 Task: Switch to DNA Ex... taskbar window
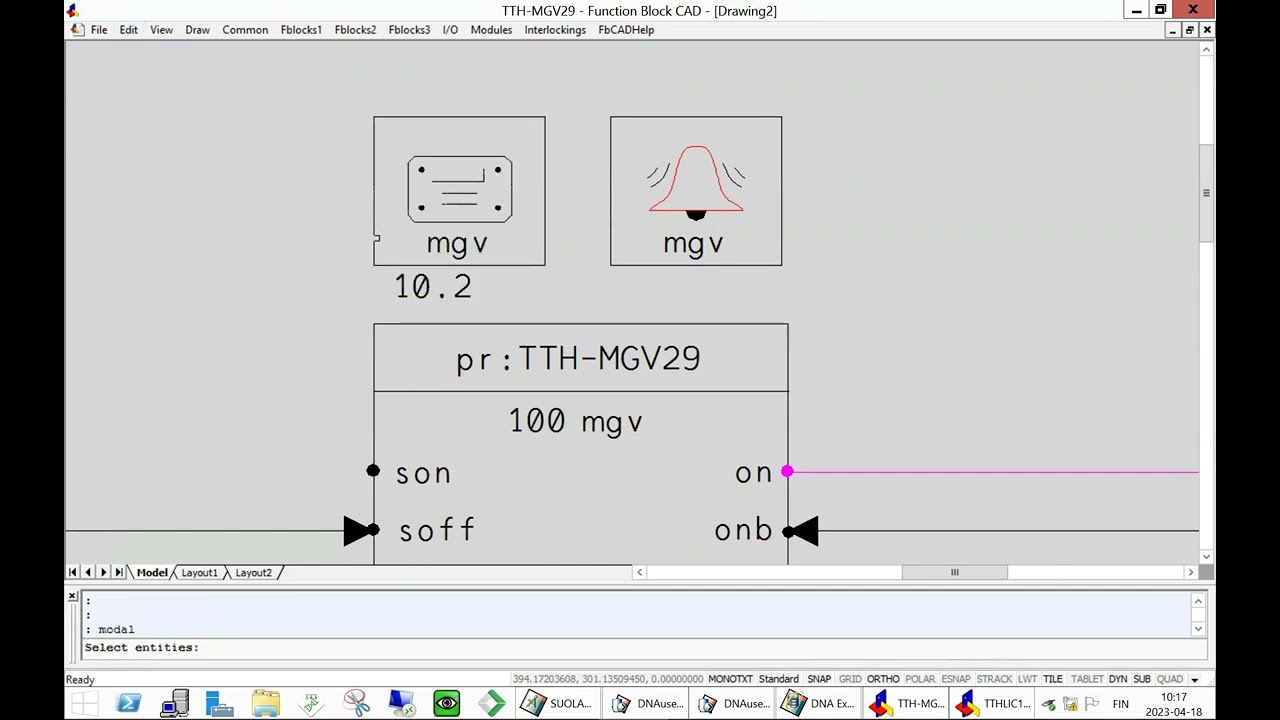[818, 704]
